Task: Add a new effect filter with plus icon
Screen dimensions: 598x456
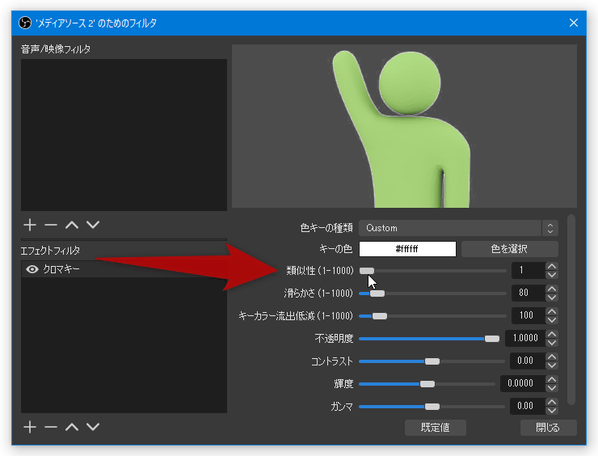Action: tap(30, 427)
